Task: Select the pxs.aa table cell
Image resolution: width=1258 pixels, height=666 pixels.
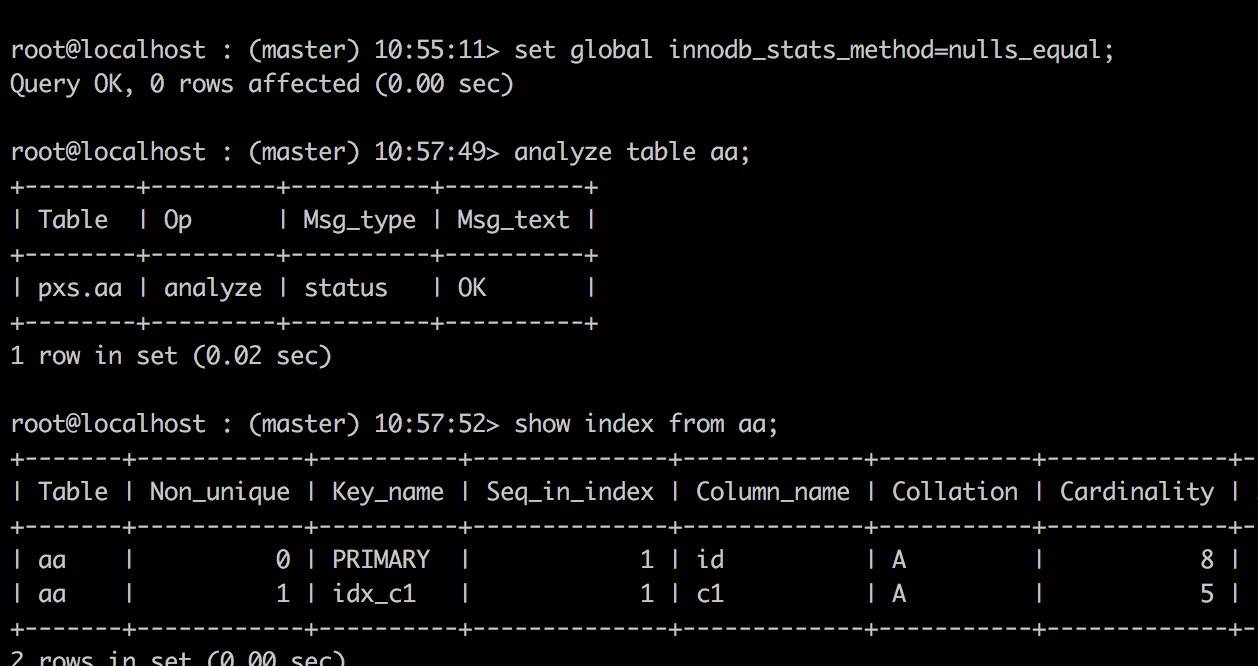Action: (81, 288)
